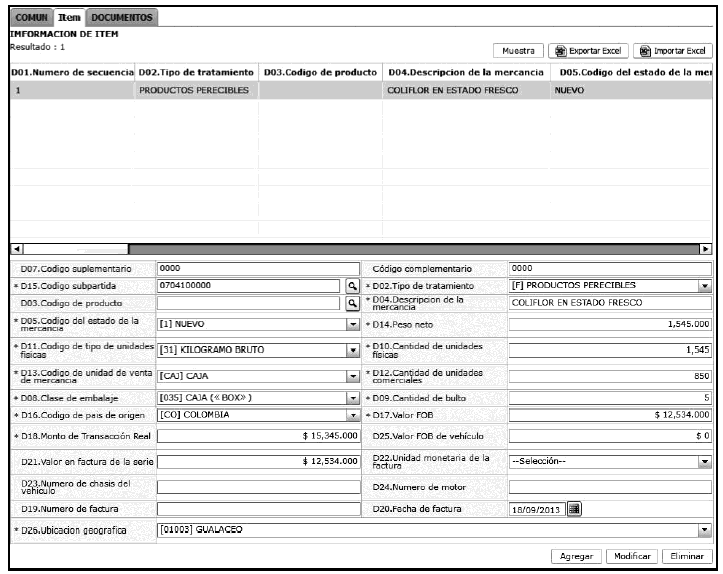
Task: Click the table's right scroll arrow
Action: pos(705,249)
